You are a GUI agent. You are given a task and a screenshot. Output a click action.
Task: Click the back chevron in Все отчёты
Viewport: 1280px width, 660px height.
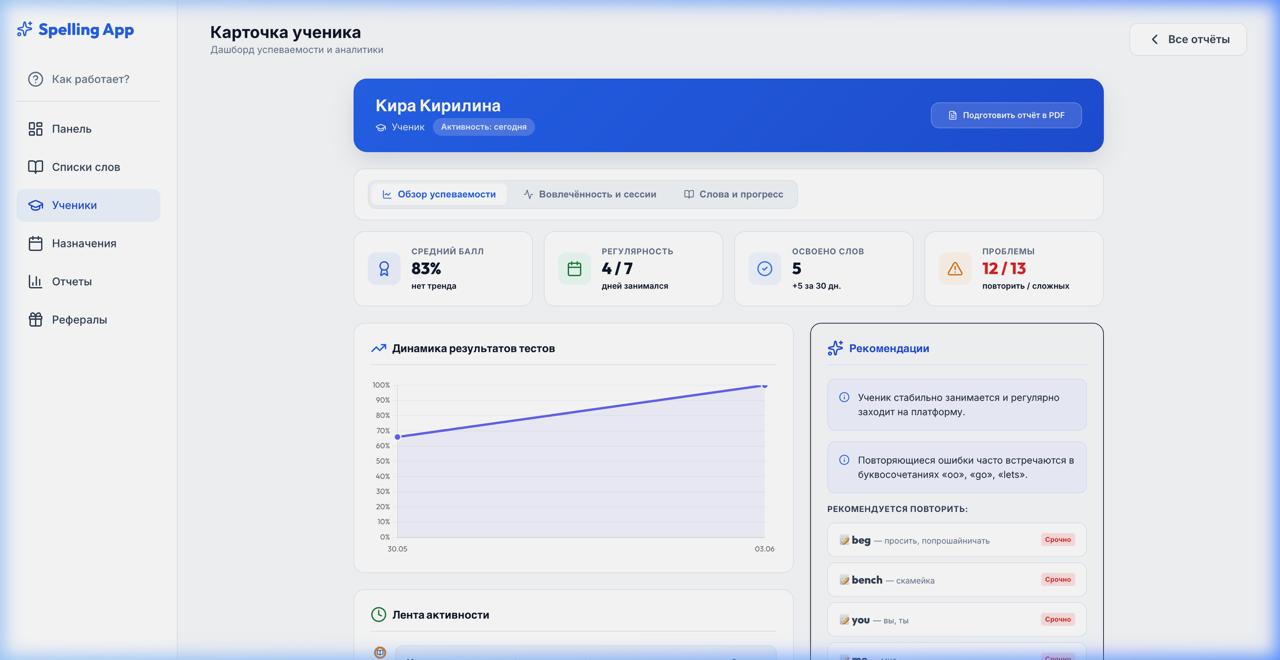pos(1154,39)
